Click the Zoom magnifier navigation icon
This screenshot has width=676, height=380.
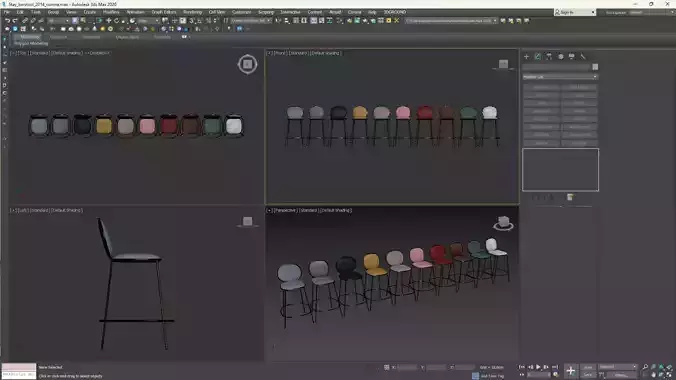[645, 367]
